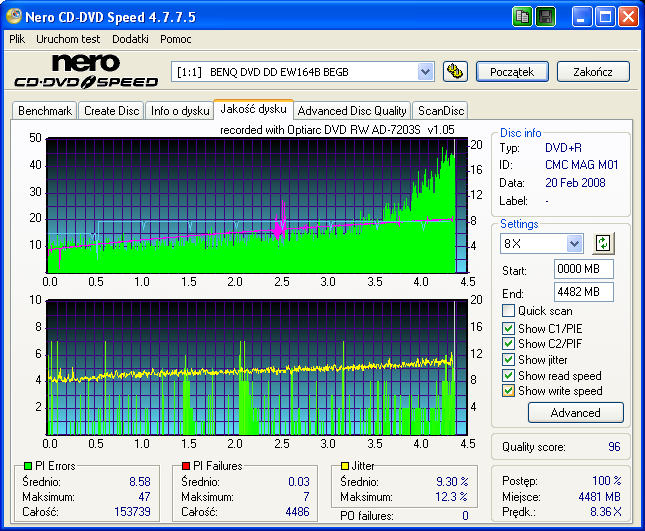The width and height of the screenshot is (645, 531).
Task: Click the PI Errors average 8.58
Action: [140, 482]
